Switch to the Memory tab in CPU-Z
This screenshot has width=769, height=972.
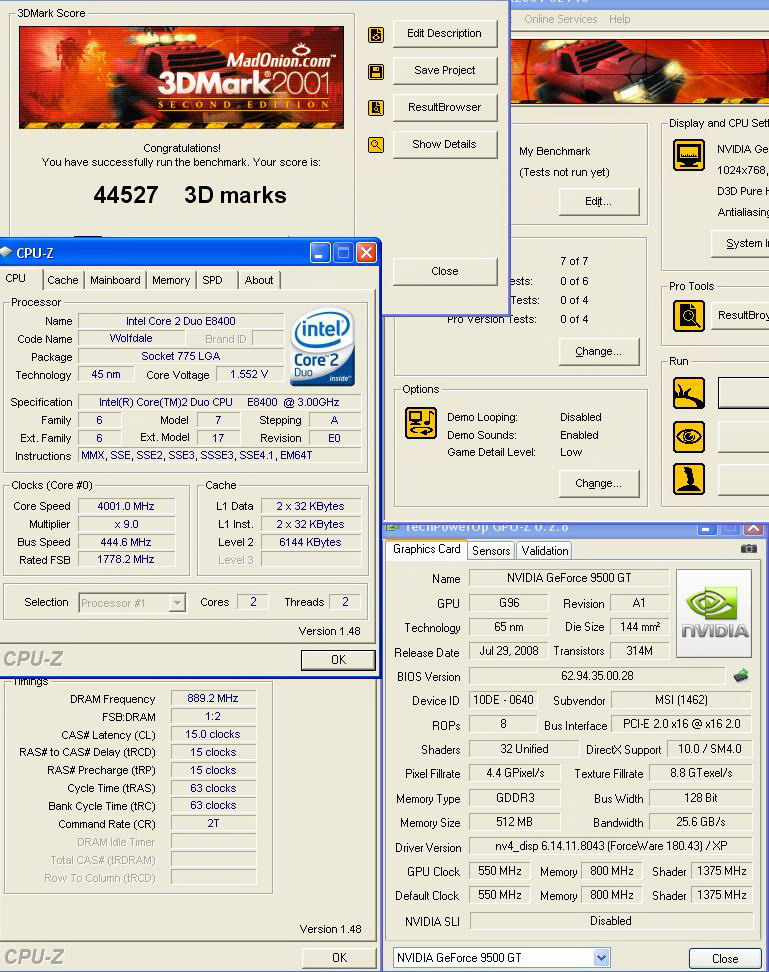(171, 280)
